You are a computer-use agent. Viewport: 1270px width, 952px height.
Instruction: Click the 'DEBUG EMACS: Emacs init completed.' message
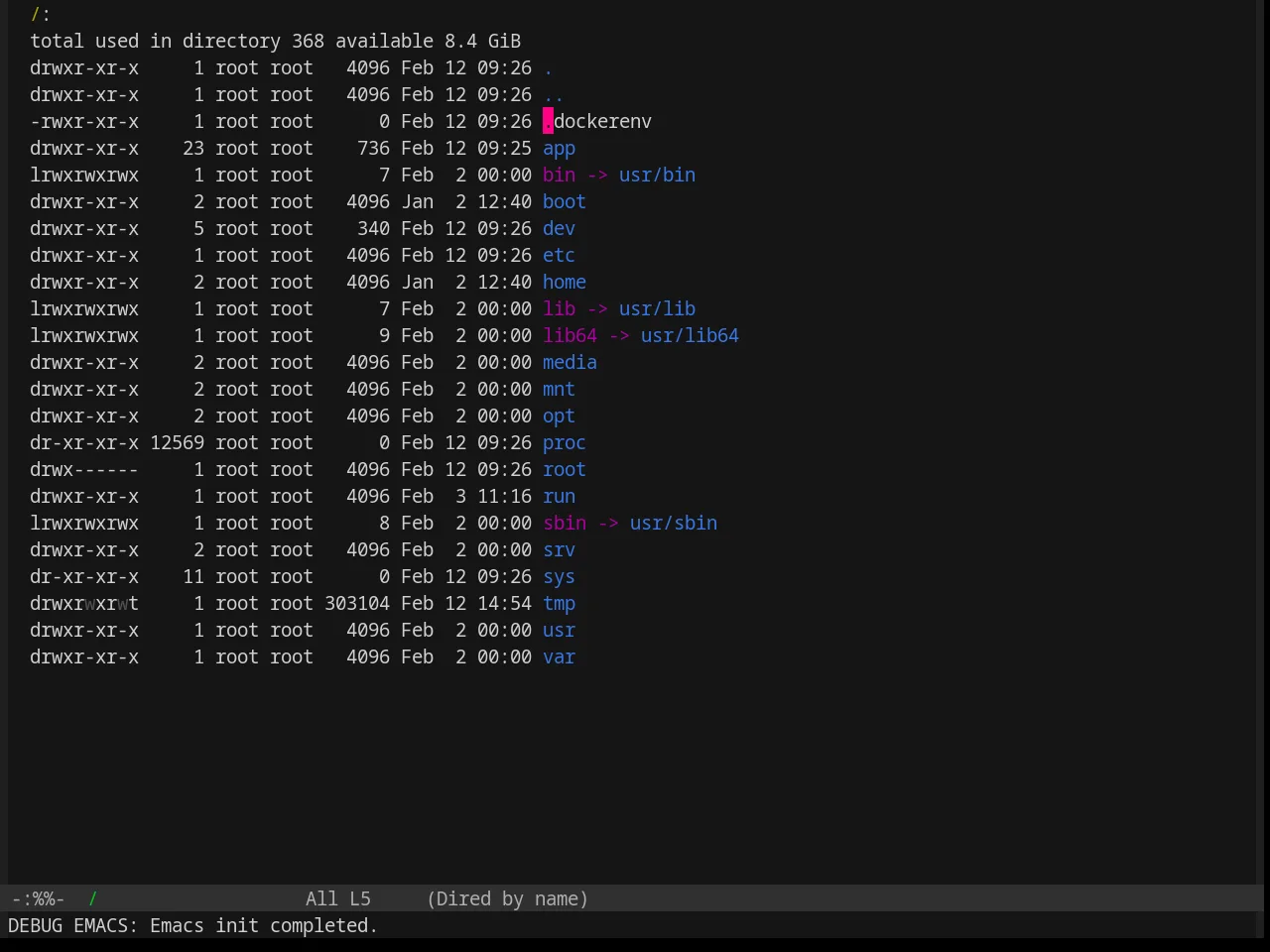click(192, 926)
